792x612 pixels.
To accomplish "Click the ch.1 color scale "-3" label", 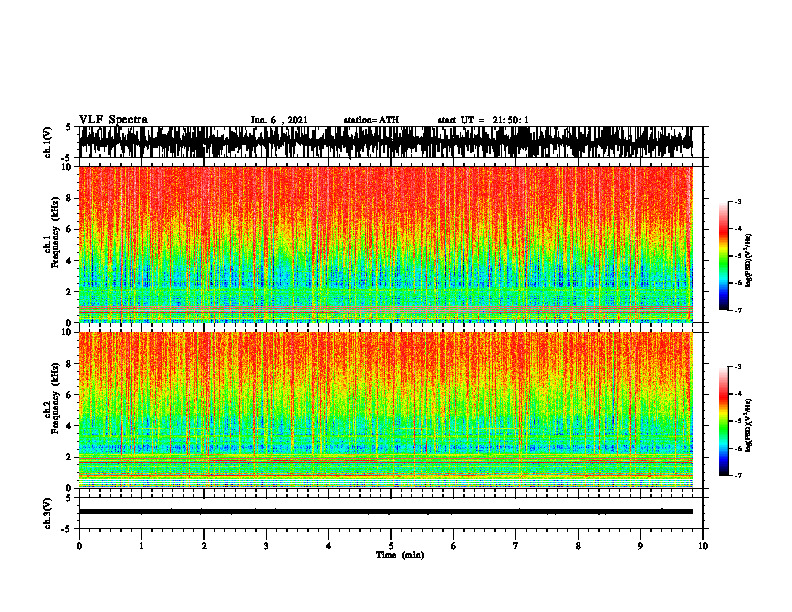I will pyautogui.click(x=738, y=201).
